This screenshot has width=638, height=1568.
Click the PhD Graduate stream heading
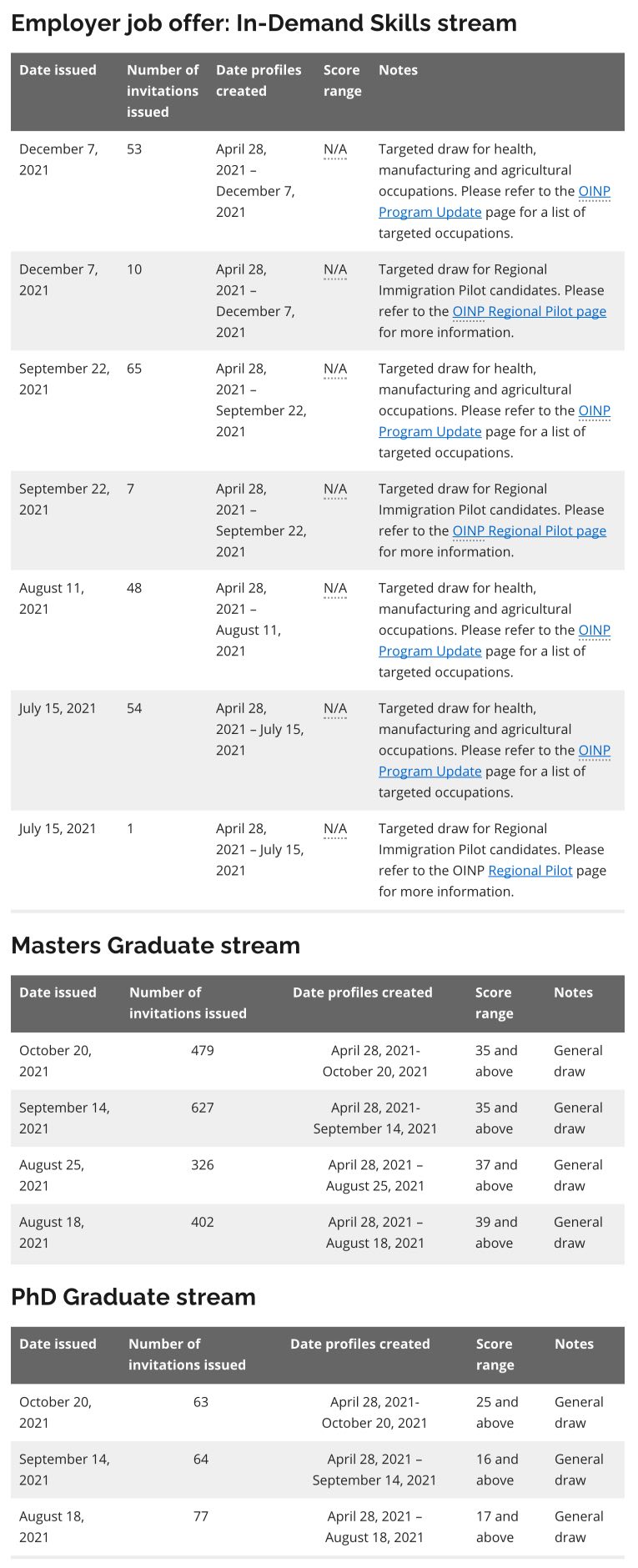133,1296
